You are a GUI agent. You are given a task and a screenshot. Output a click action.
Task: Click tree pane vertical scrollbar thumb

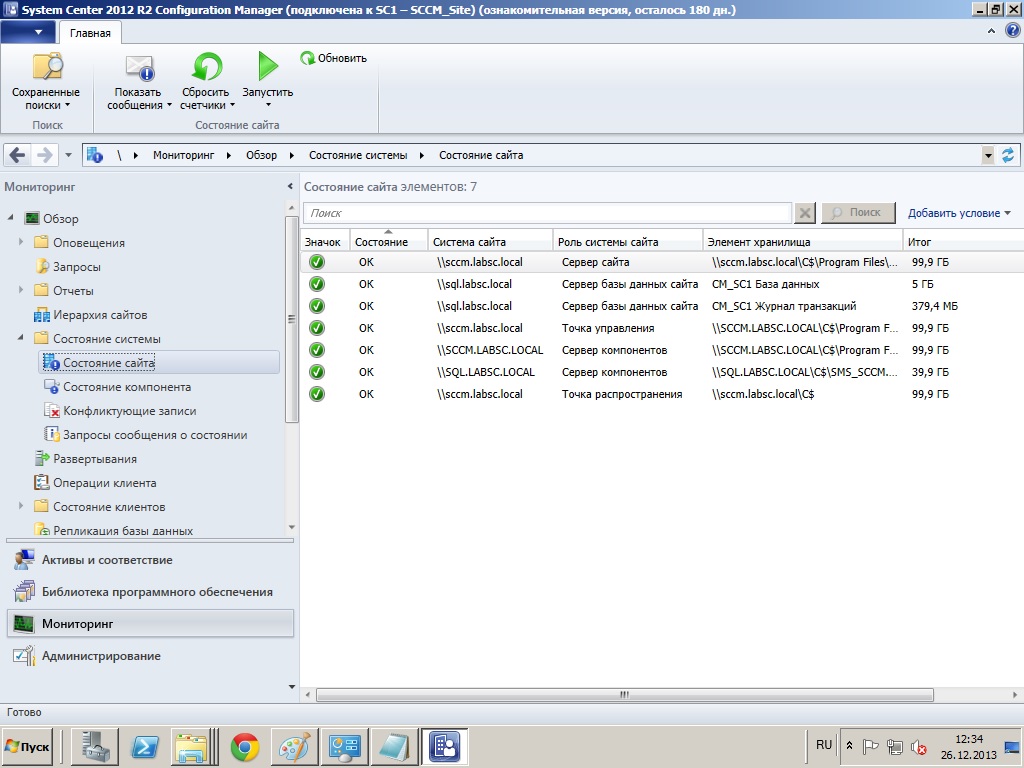[x=291, y=319]
